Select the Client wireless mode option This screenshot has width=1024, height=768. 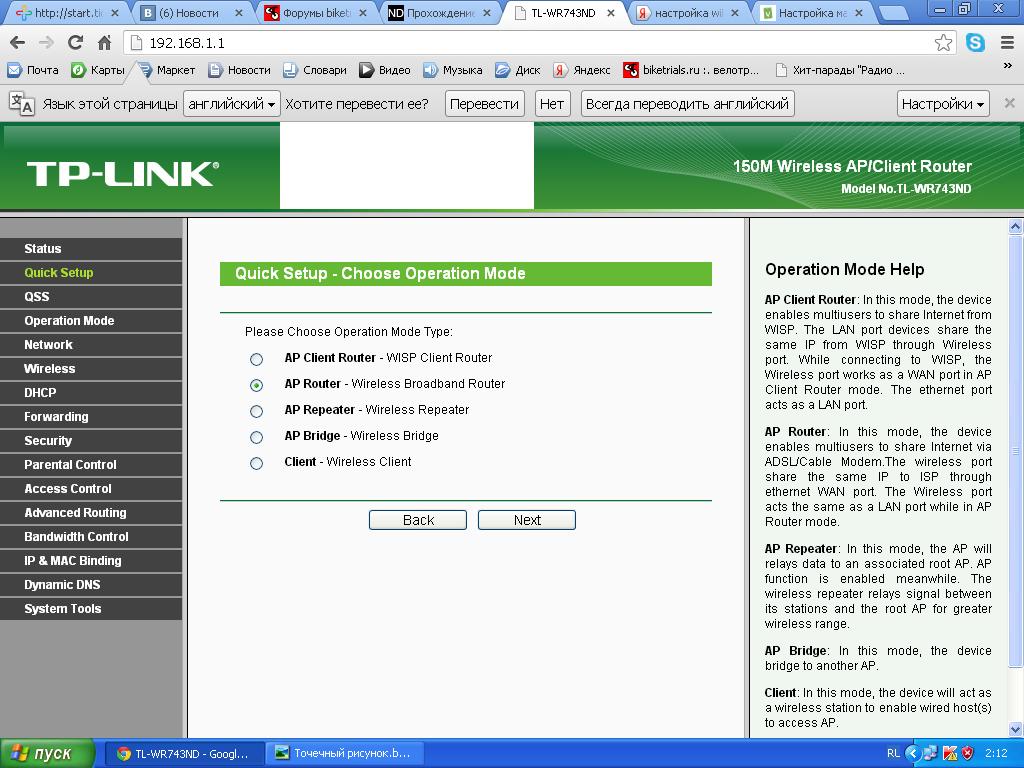click(257, 463)
